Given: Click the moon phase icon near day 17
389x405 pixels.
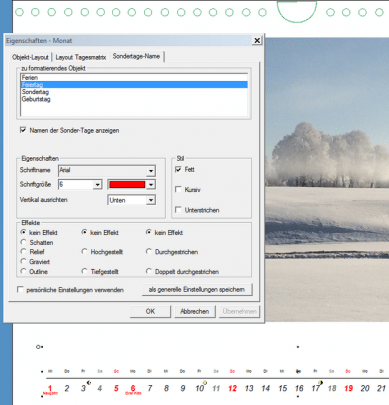Looking at the screenshot, I should (321, 382).
